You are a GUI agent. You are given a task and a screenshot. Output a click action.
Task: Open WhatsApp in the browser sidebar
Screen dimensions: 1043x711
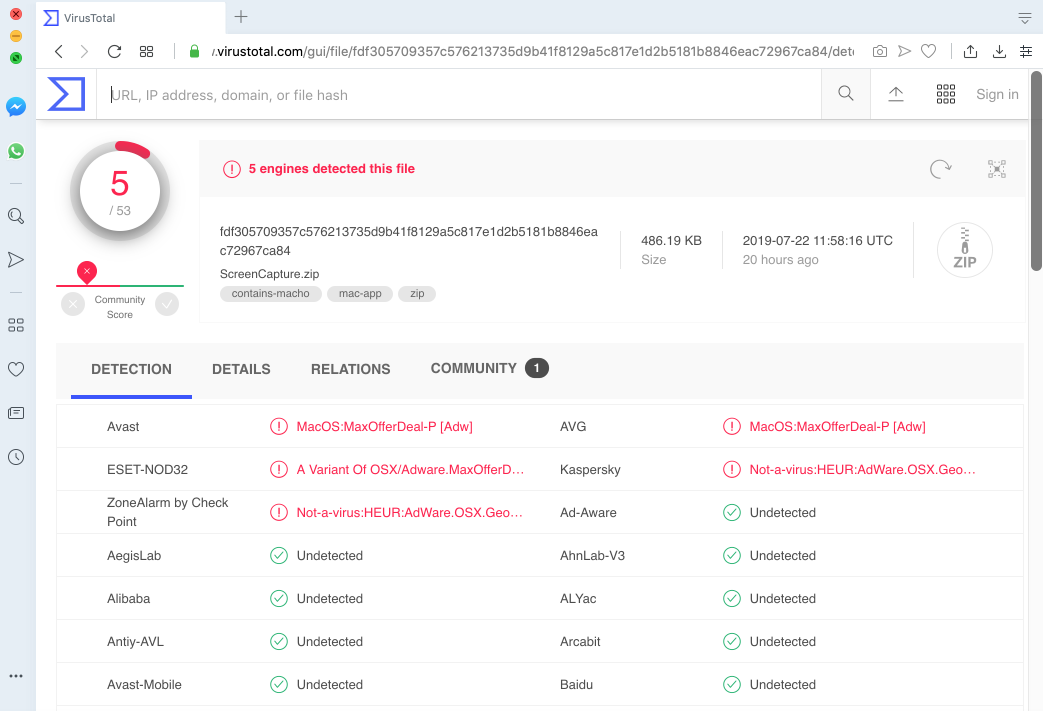click(x=16, y=151)
